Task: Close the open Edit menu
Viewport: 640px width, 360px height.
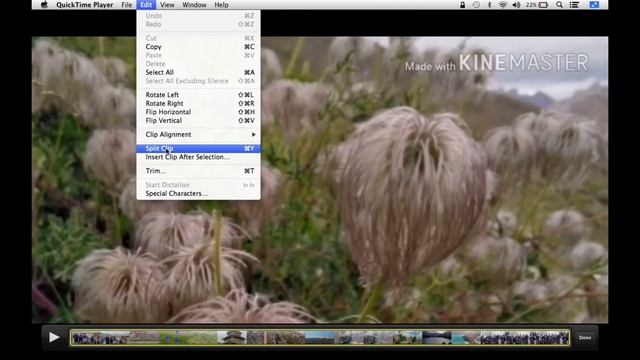Action: click(146, 5)
